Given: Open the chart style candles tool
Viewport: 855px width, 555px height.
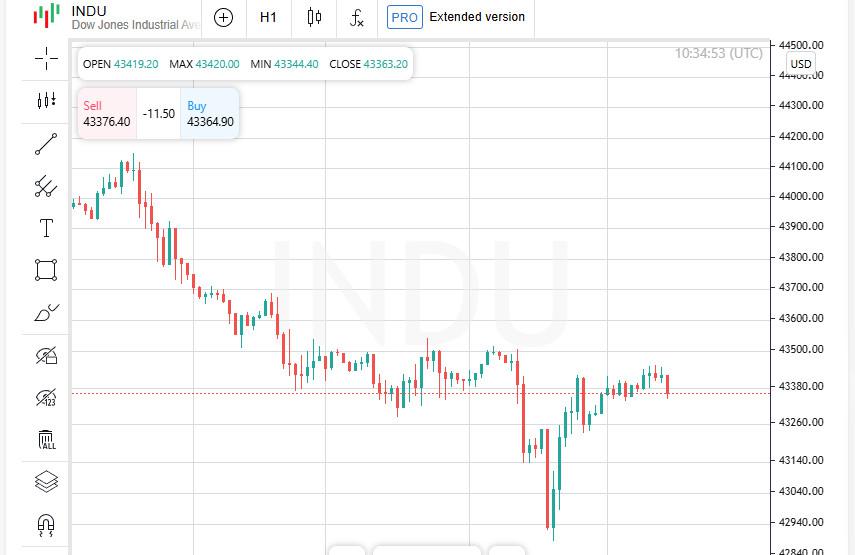Looking at the screenshot, I should (x=46, y=100).
